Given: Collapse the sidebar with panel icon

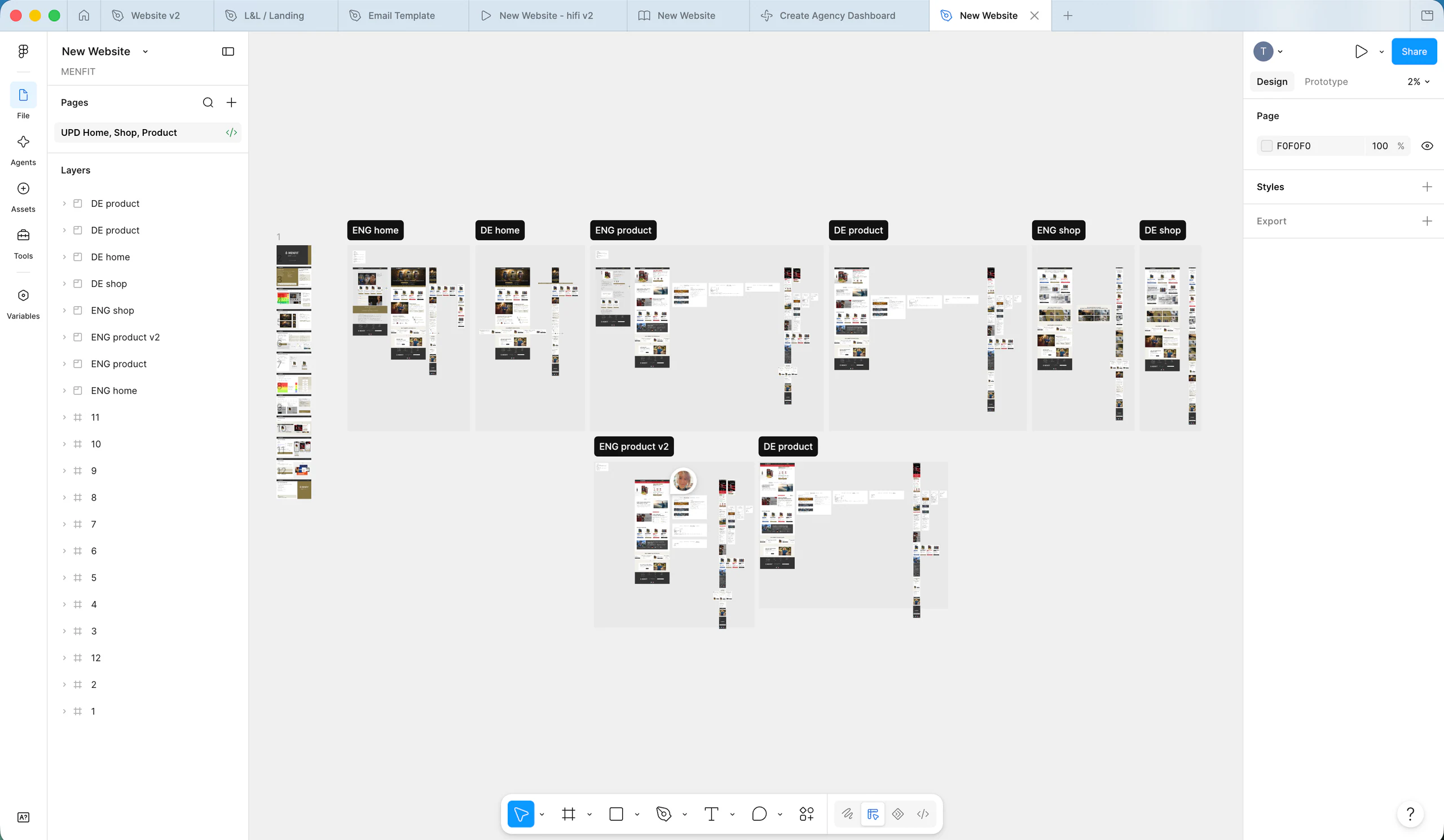Looking at the screenshot, I should (228, 51).
